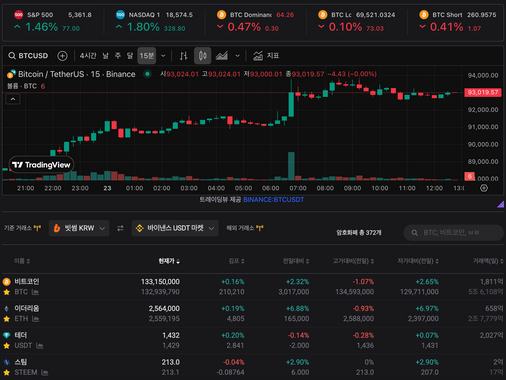Open the chart icon next to STEEM
Image resolution: width=506 pixels, height=380 pixels.
[x=45, y=372]
